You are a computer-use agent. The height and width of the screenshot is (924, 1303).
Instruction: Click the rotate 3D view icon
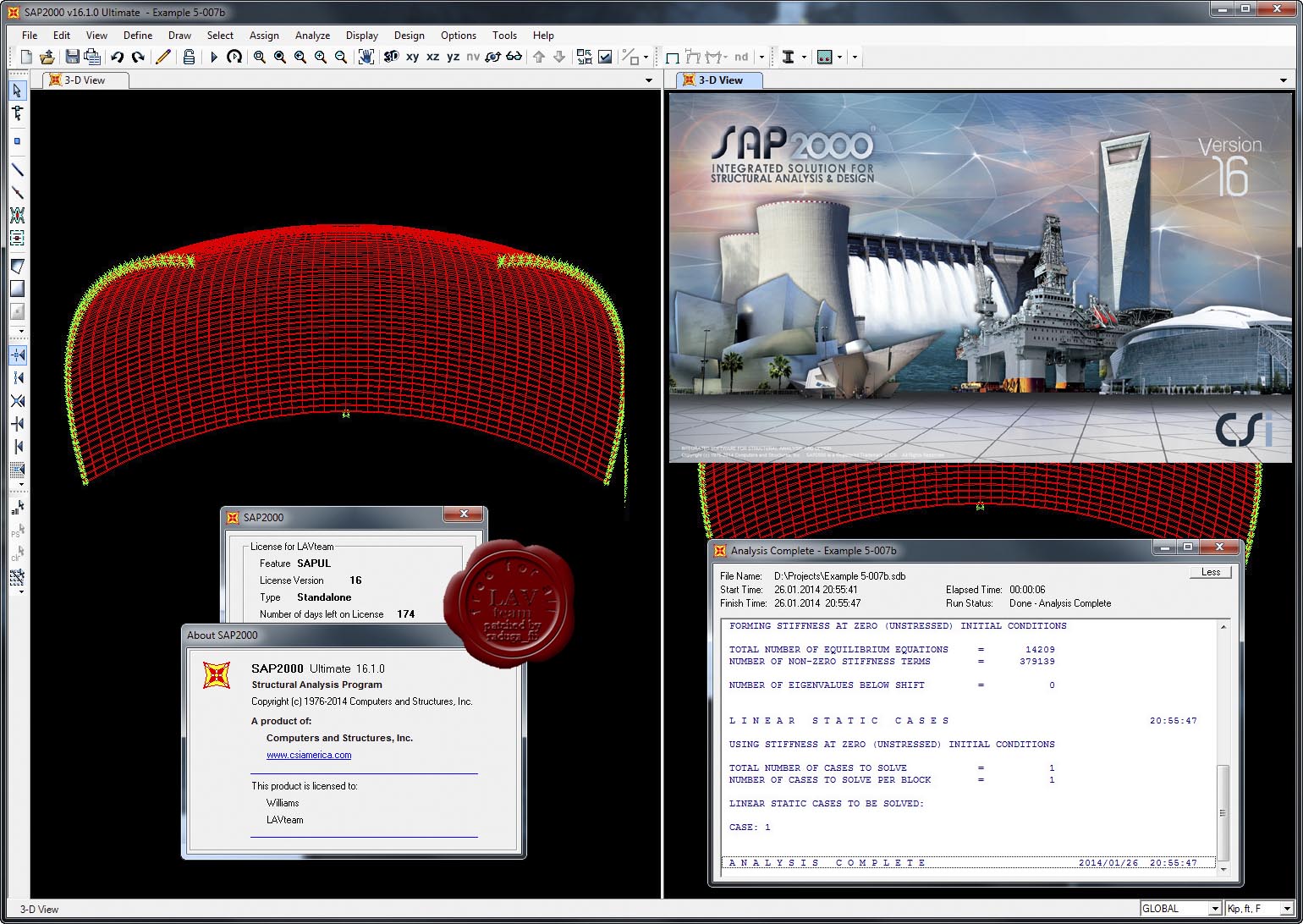tap(493, 57)
